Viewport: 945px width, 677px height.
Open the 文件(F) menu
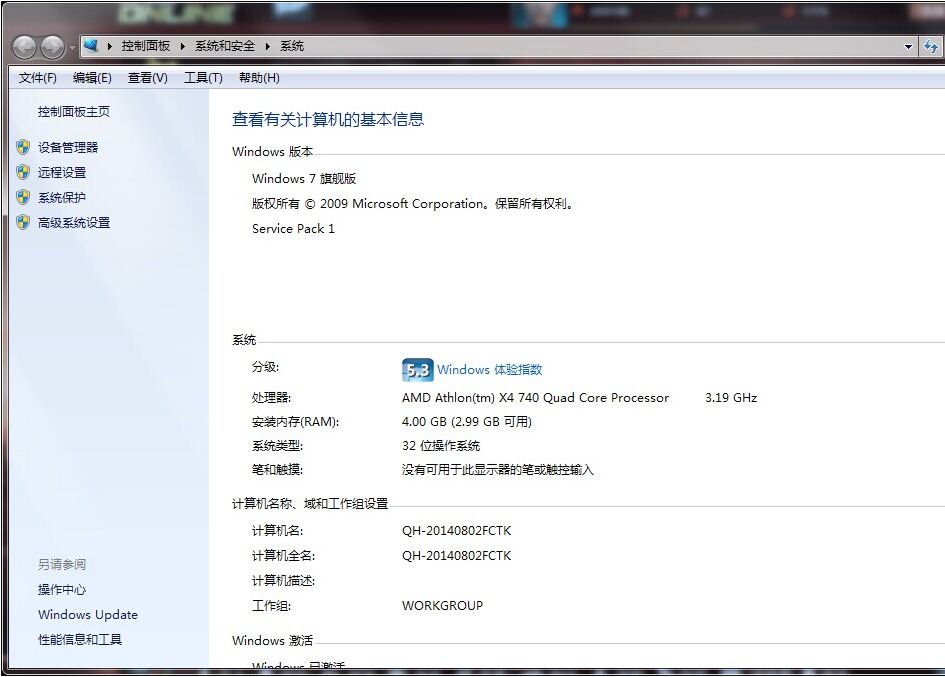(38, 78)
